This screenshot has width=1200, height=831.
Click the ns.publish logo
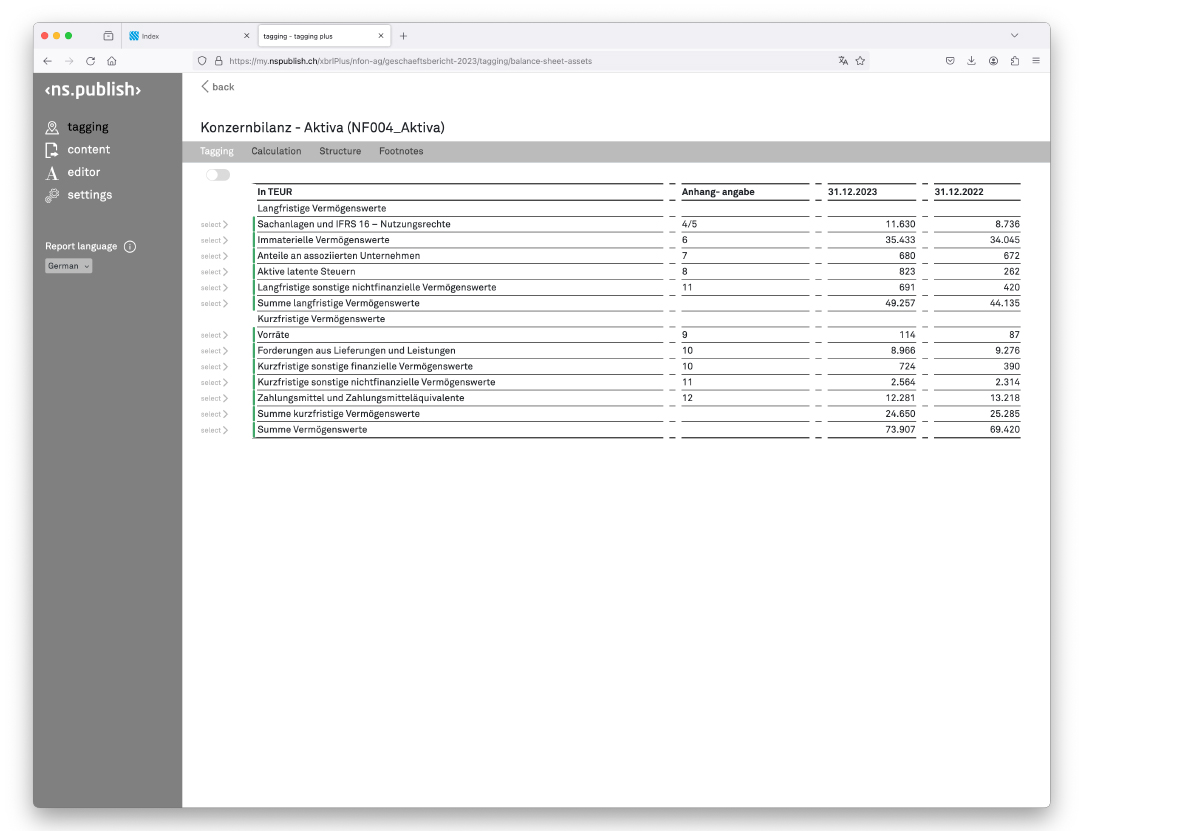[93, 90]
